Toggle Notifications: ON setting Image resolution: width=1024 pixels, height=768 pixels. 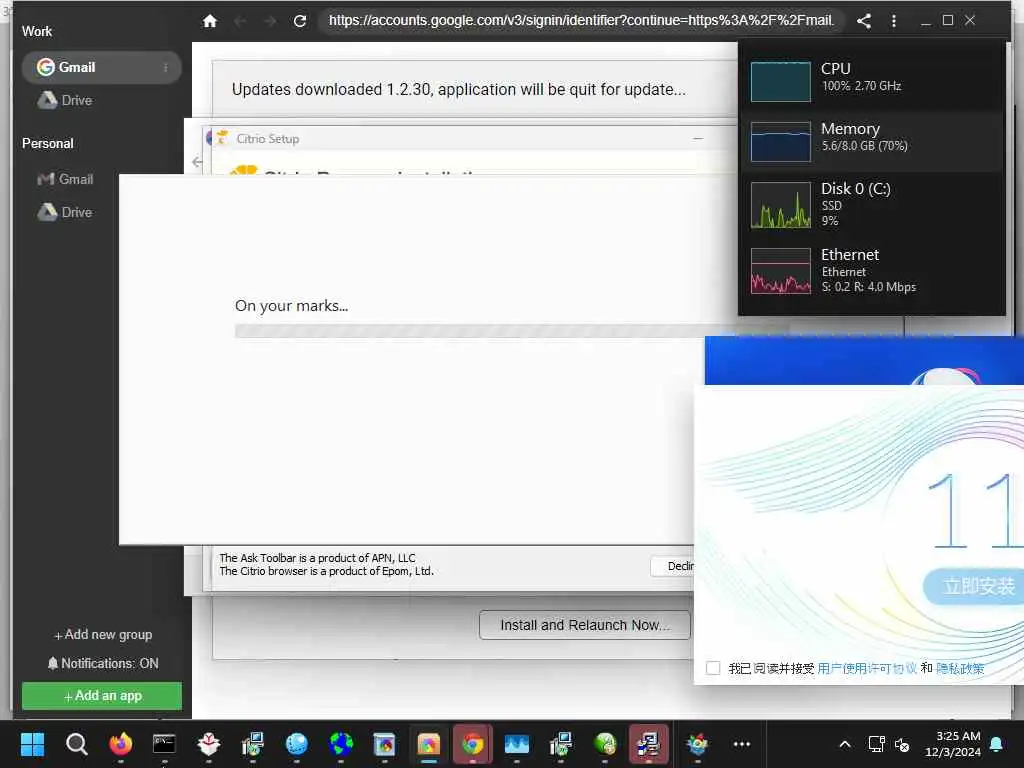103,664
